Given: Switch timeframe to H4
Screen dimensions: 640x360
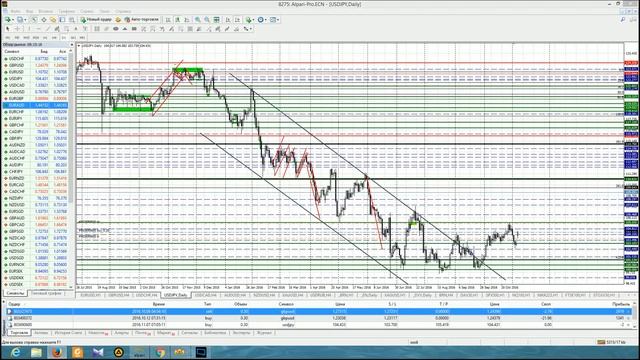Looking at the screenshot, I should [x=54, y=38].
